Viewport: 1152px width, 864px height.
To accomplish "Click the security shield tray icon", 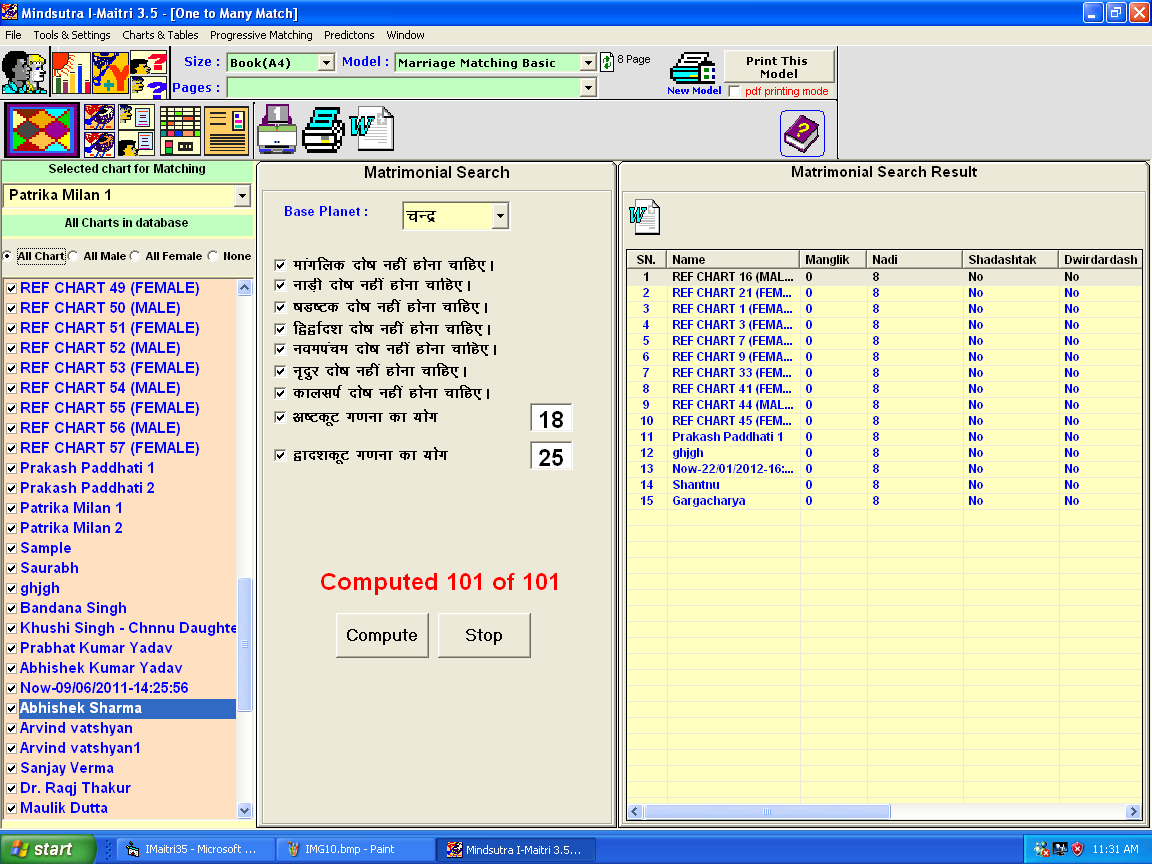I will point(1077,849).
